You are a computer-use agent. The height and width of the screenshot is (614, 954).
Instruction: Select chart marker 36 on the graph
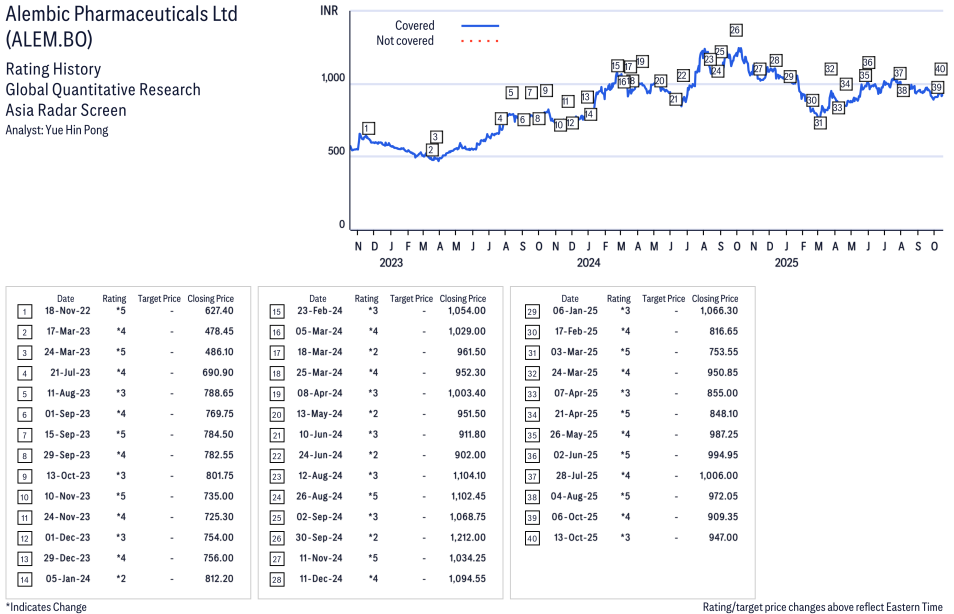(x=868, y=63)
